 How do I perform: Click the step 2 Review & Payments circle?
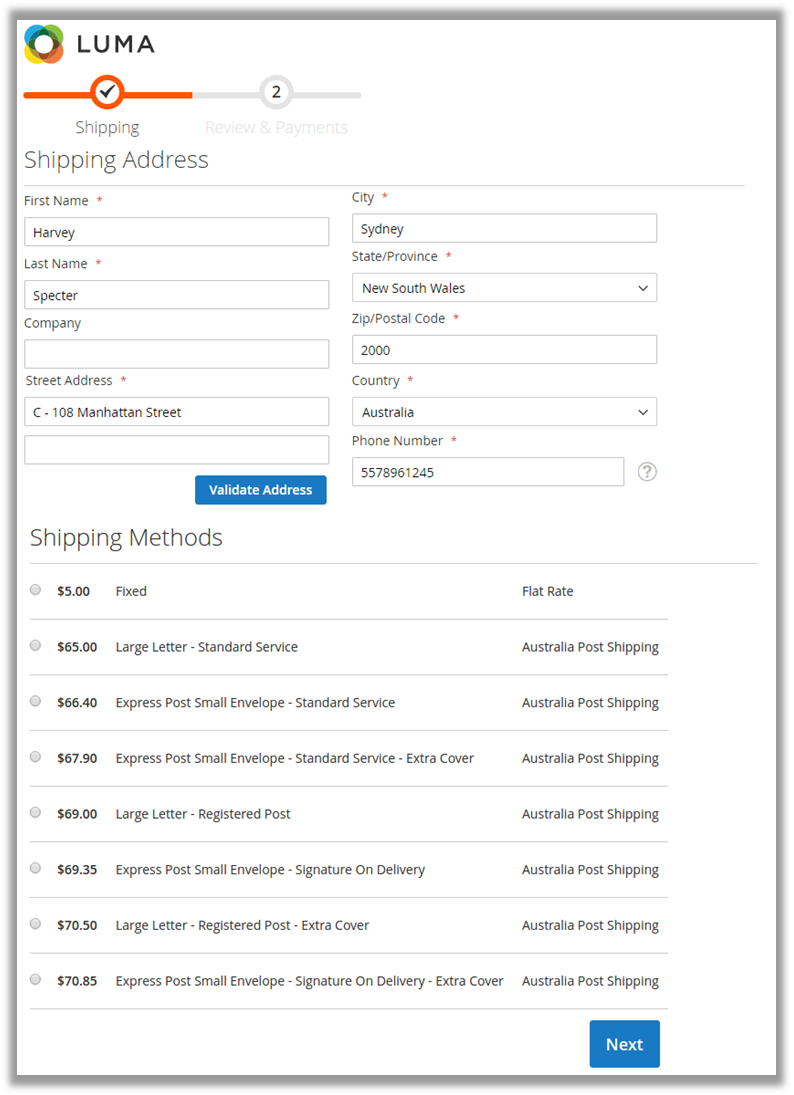coord(276,93)
